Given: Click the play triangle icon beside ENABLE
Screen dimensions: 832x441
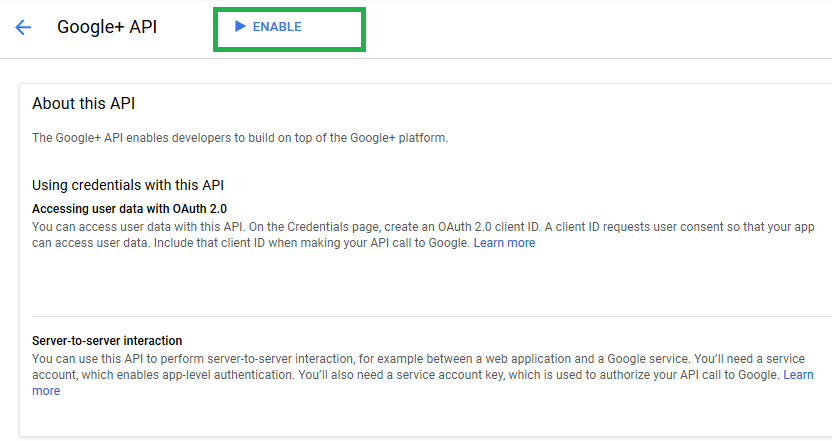Looking at the screenshot, I should 240,27.
